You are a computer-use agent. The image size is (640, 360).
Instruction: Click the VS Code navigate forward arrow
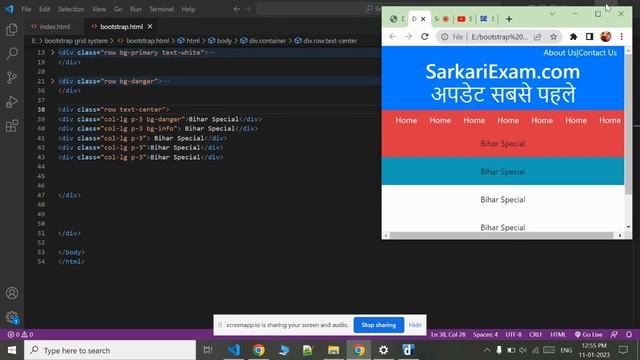tap(248, 9)
